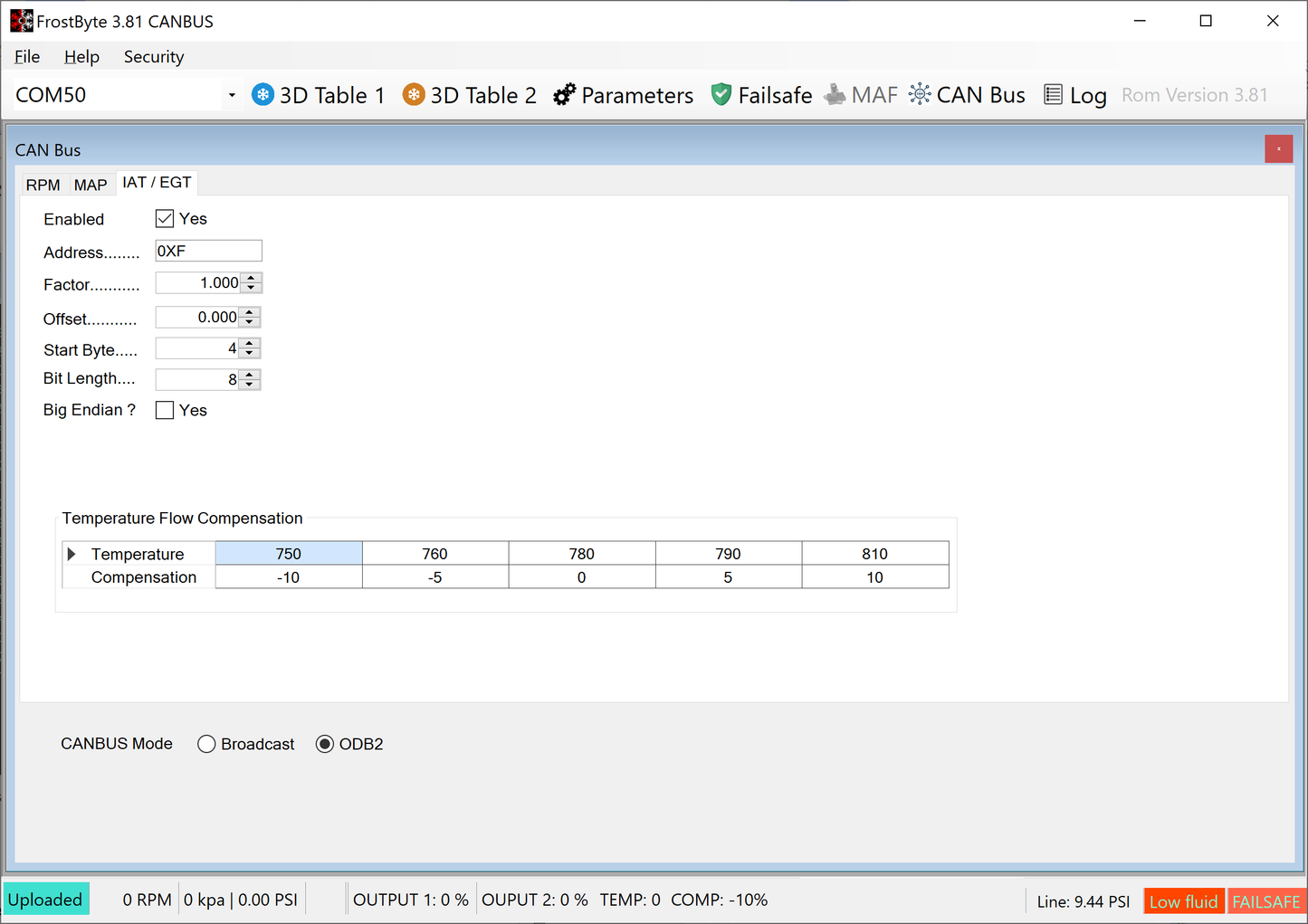Close the CAN Bus panel red button
Image resolution: width=1308 pixels, height=924 pixels.
pyautogui.click(x=1278, y=149)
